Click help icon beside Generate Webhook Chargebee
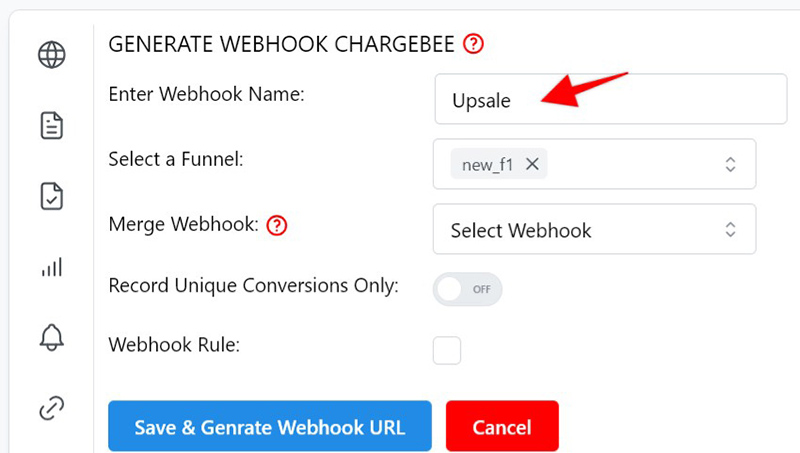800x453 pixels. [473, 44]
